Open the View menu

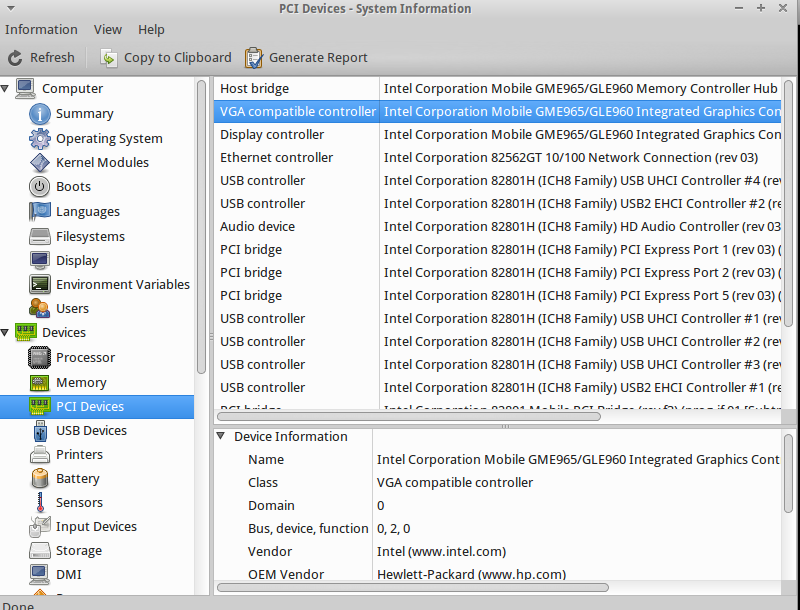(x=107, y=30)
